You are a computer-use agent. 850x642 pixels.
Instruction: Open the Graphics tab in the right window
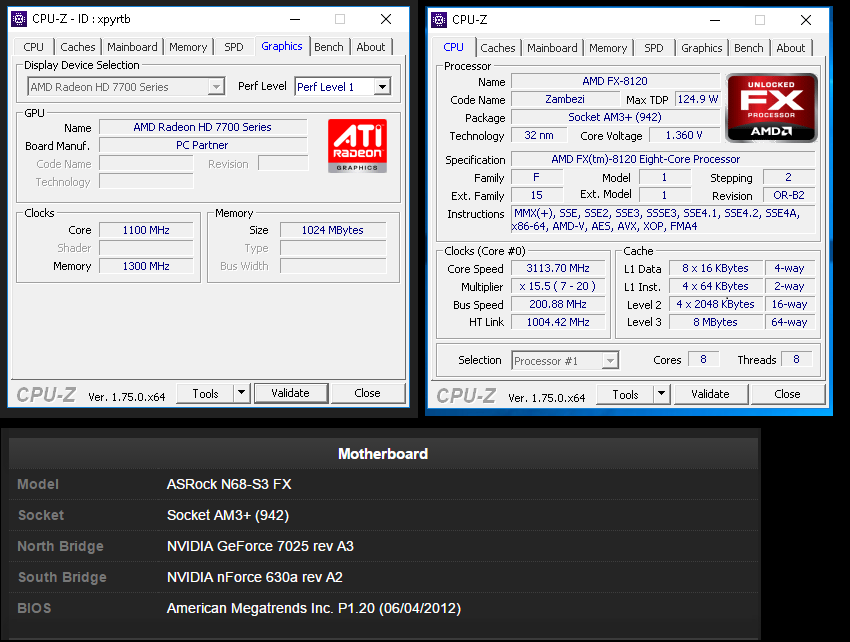click(702, 48)
